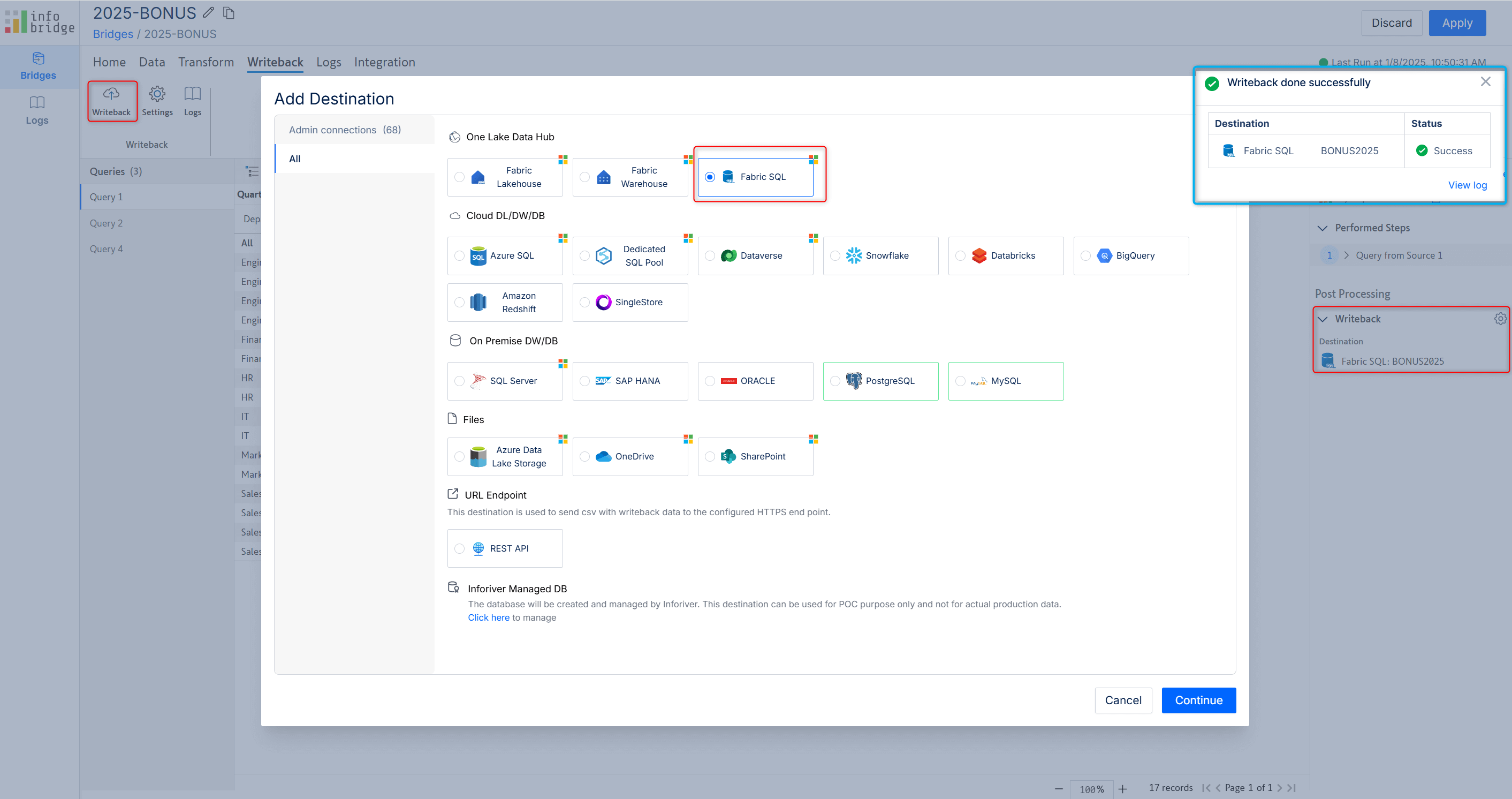Select the OneDrive radio button

(584, 456)
